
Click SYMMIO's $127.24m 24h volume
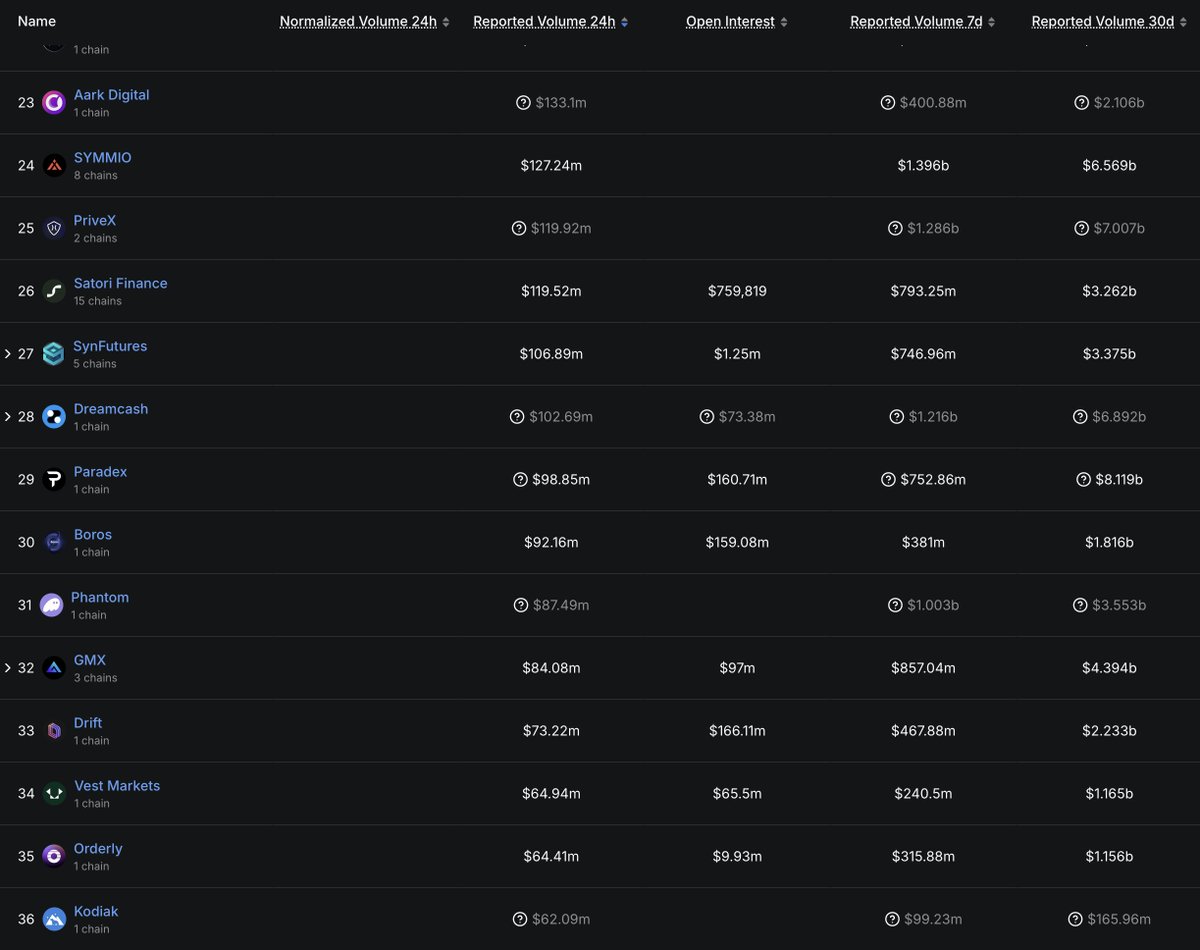pyautogui.click(x=551, y=166)
